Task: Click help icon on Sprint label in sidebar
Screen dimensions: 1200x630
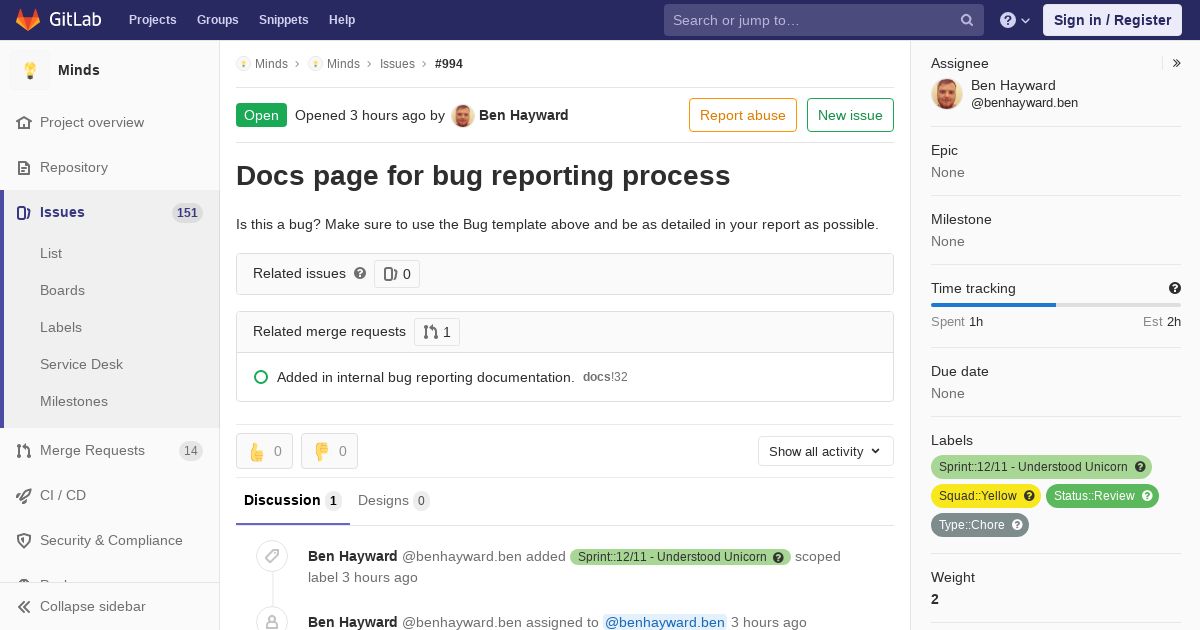Action: pos(1140,467)
